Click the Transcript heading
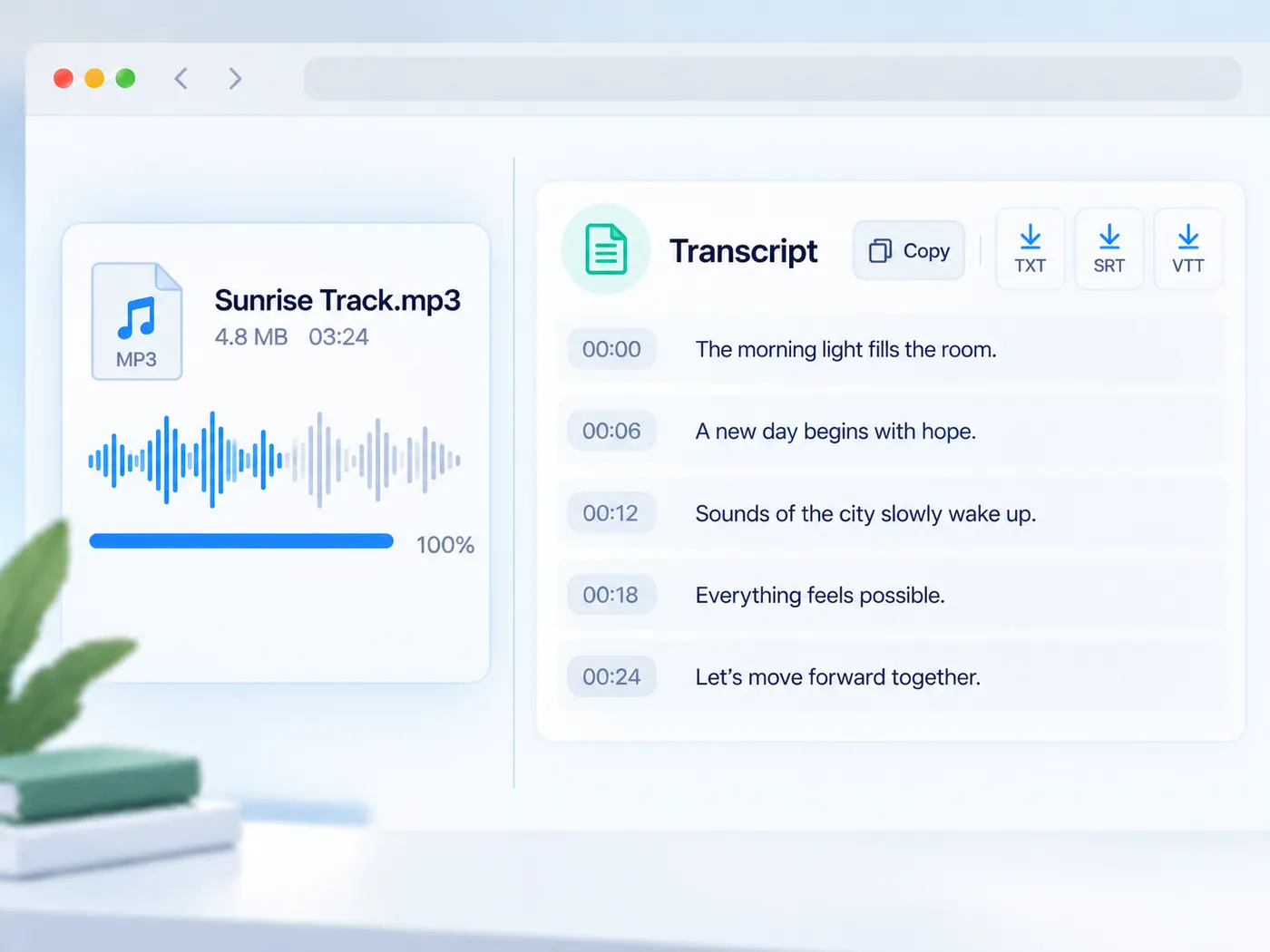This screenshot has width=1270, height=952. coord(744,251)
